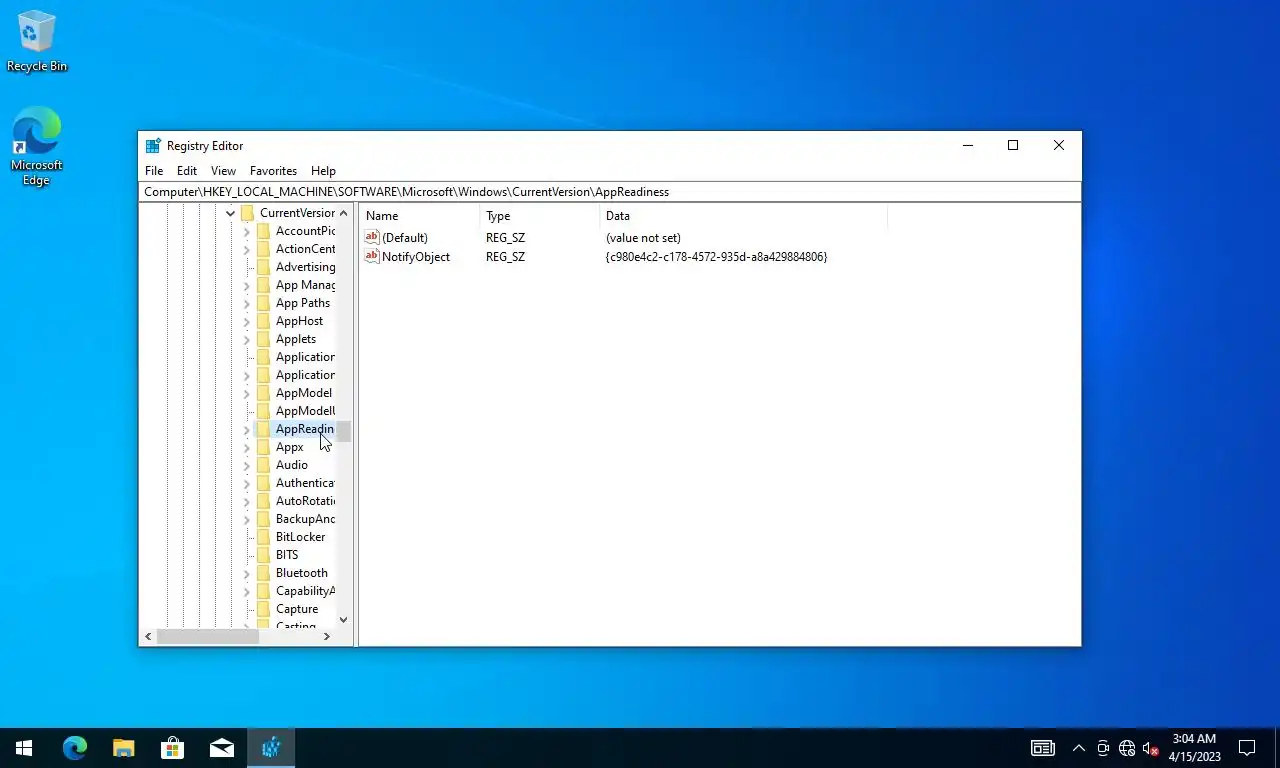This screenshot has height=768, width=1280.
Task: Click the CurrentVersion folder icon
Action: [247, 213]
